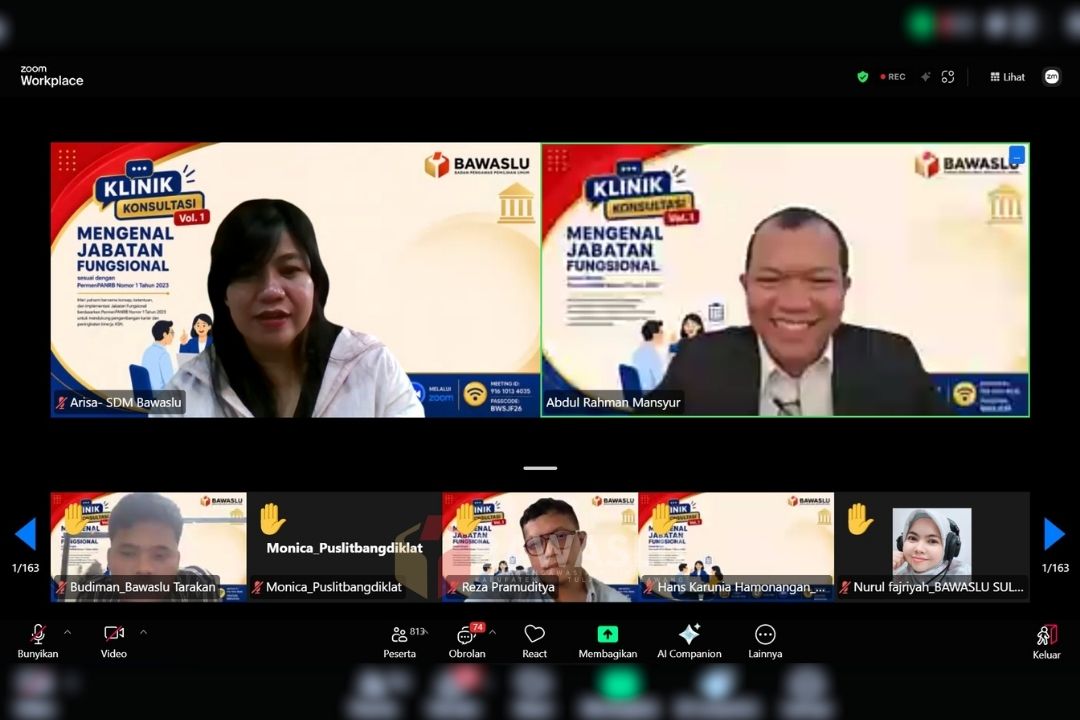Select Hans Karunia Hamonangan thumbnail
The width and height of the screenshot is (1080, 720).
(736, 547)
